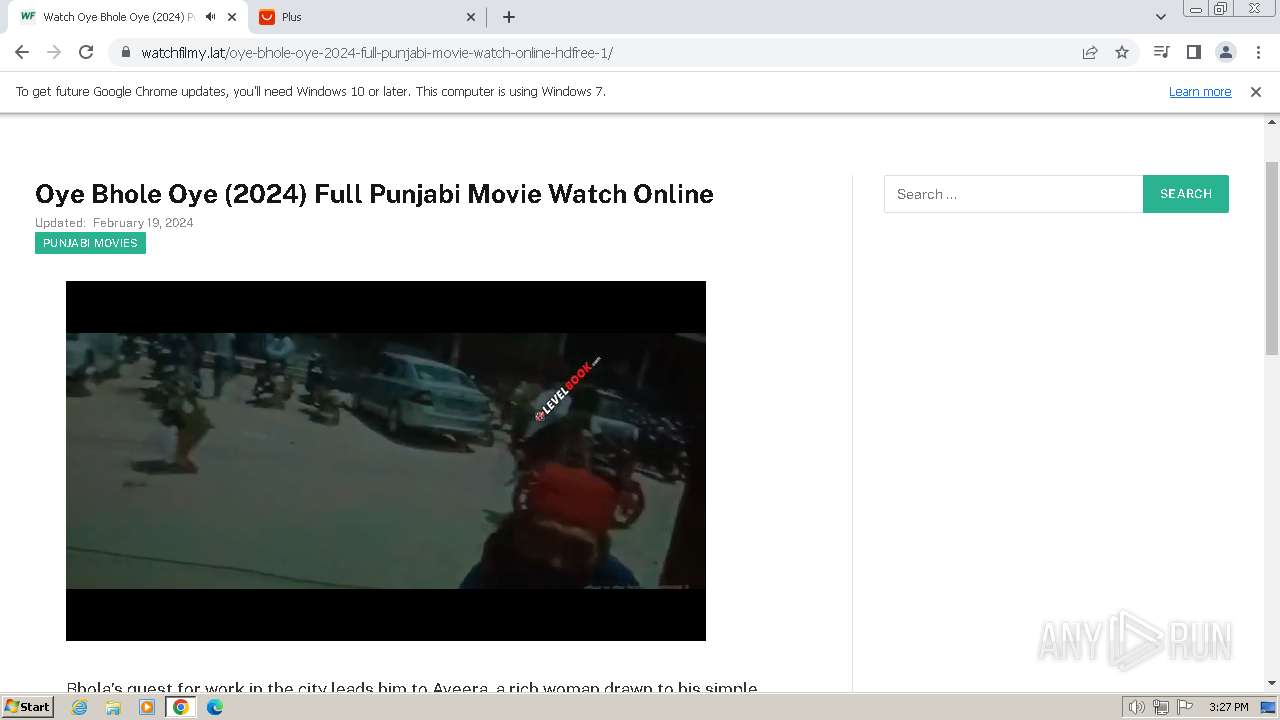Share this page icon in address bar
Screen dimensions: 1280x720
[x=1090, y=52]
